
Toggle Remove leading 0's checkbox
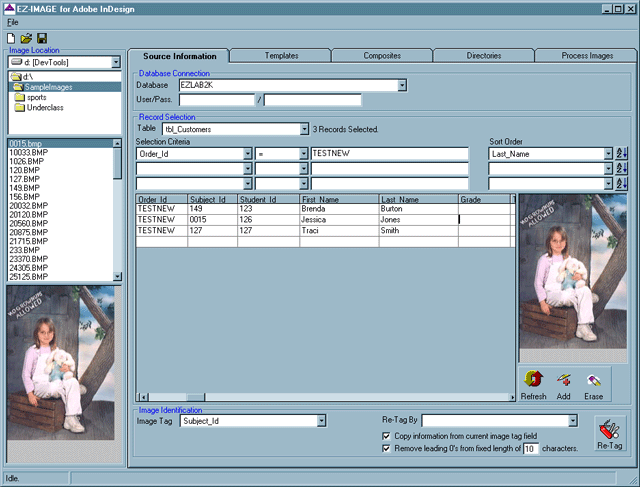pyautogui.click(x=386, y=448)
